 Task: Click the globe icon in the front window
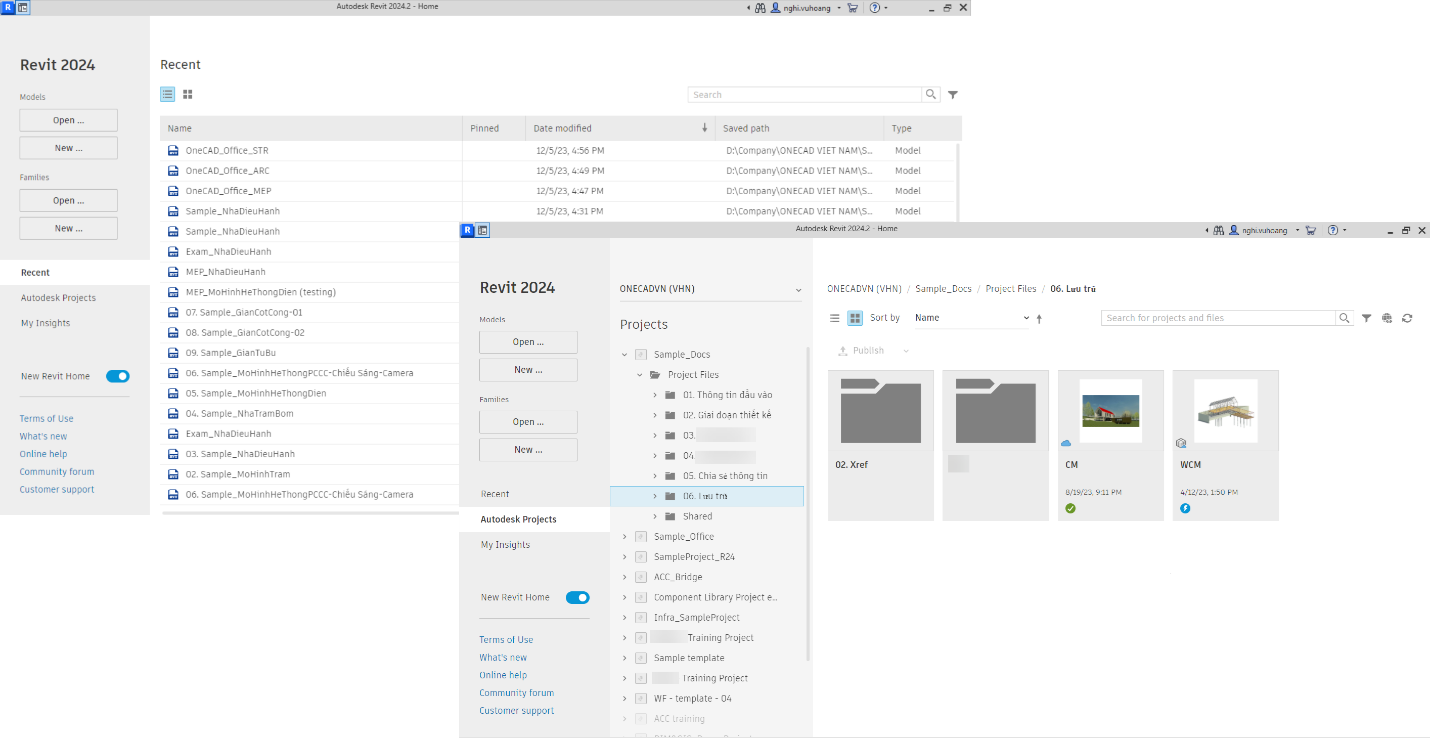click(1387, 318)
